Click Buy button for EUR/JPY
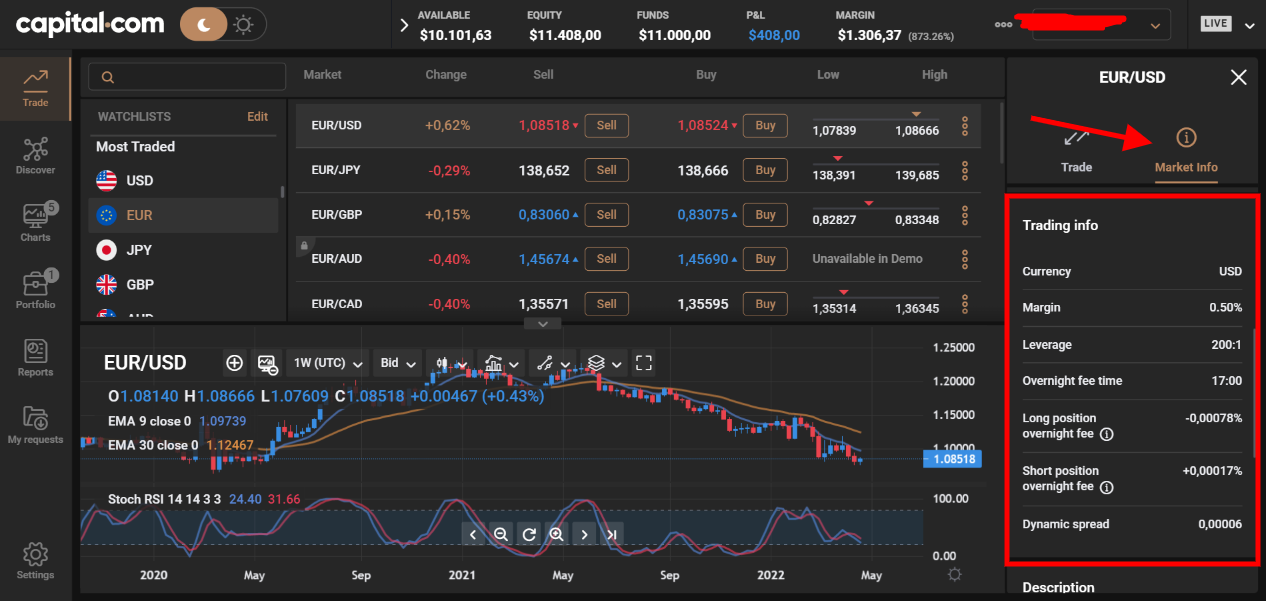The width and height of the screenshot is (1266, 601). click(x=765, y=170)
